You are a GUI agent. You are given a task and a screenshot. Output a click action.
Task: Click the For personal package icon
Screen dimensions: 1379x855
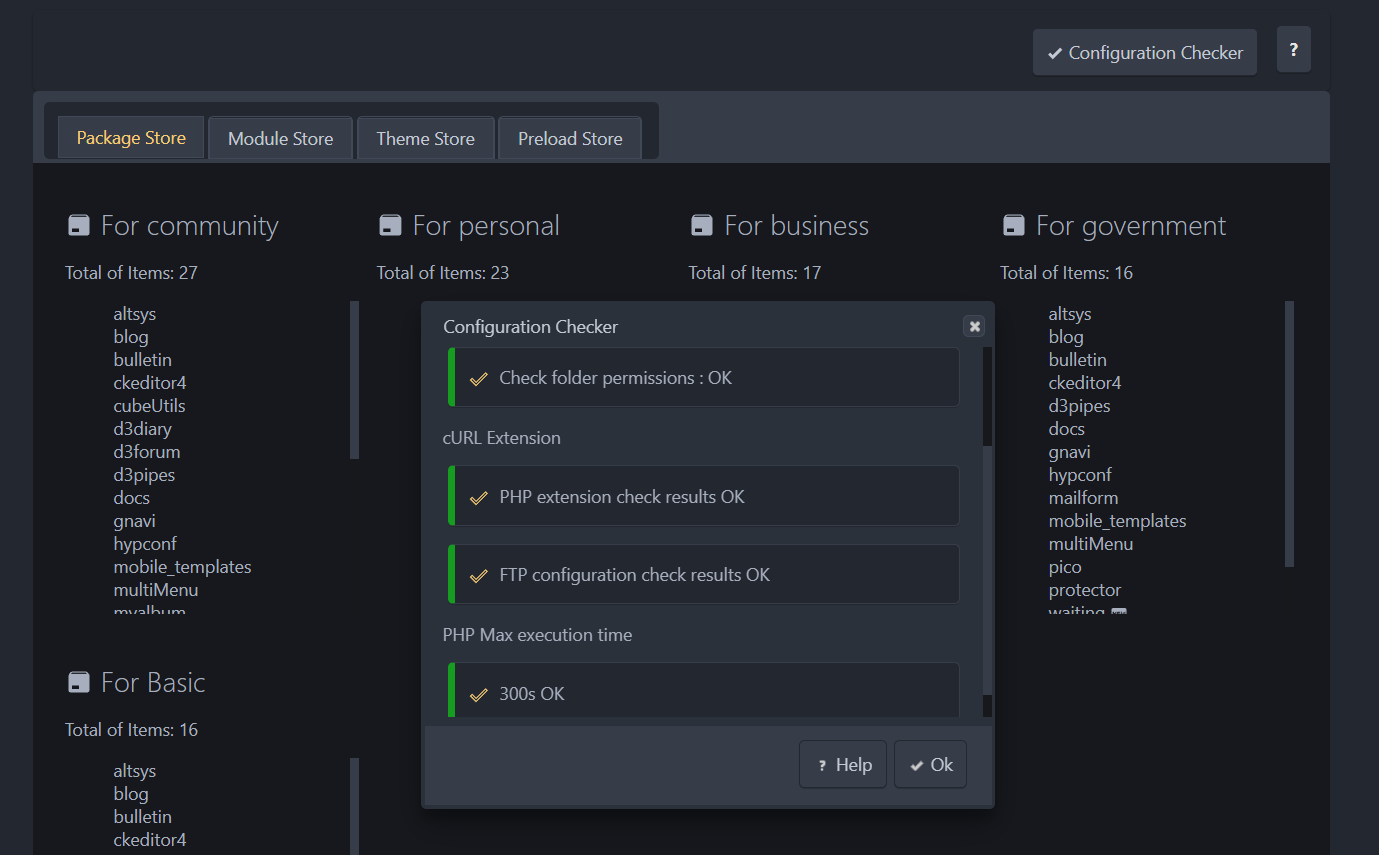click(390, 226)
